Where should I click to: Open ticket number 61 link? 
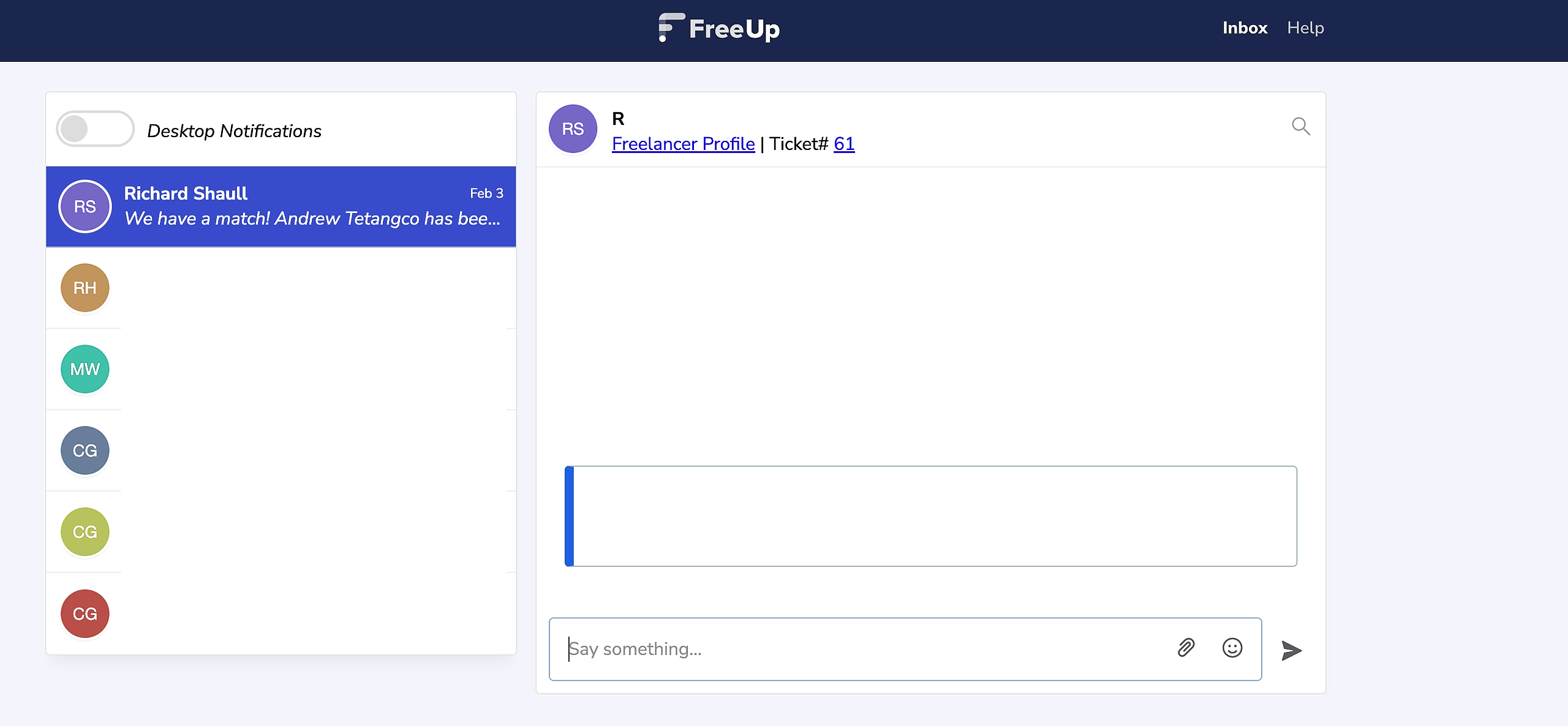[844, 144]
